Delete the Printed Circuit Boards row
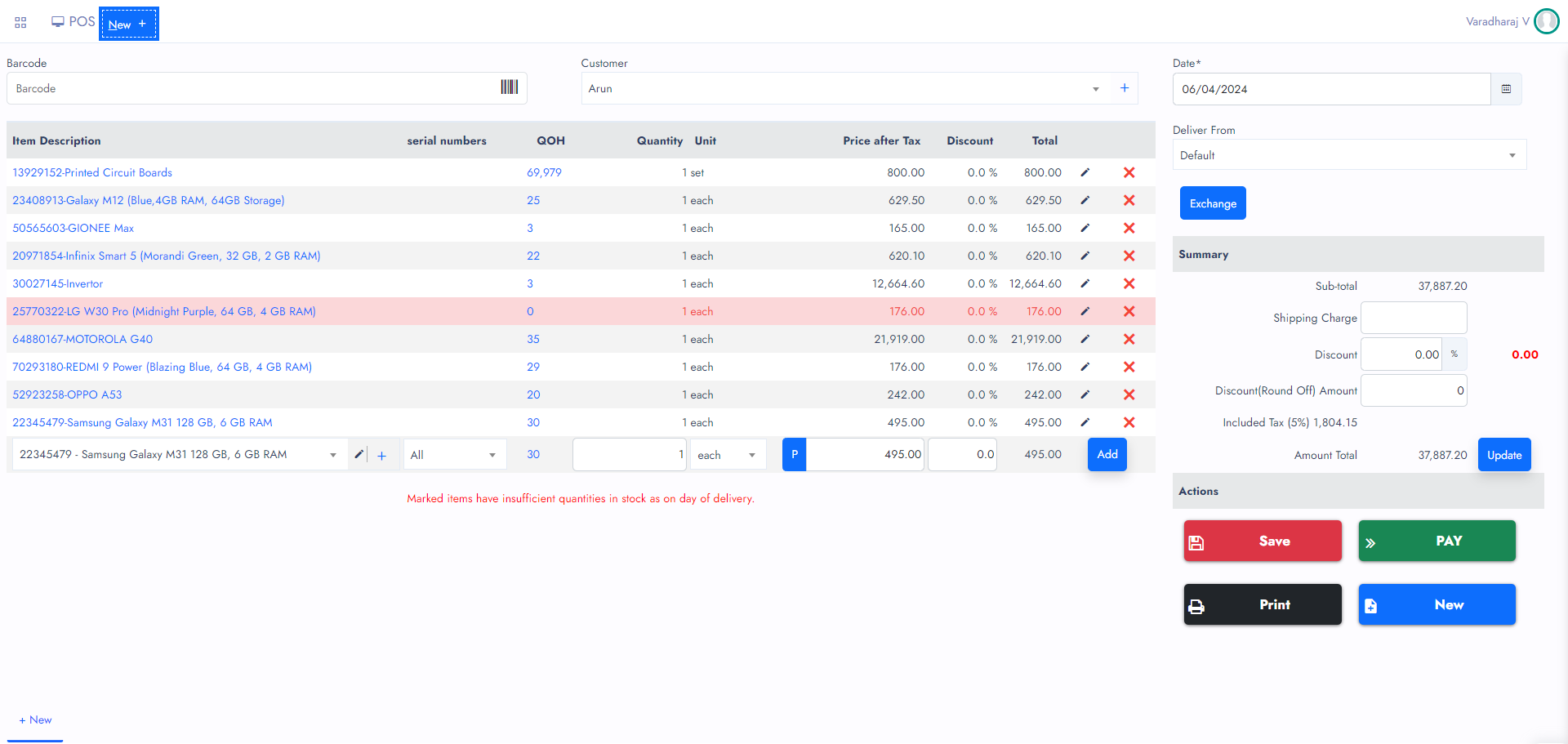This screenshot has height=744, width=1568. pos(1129,172)
